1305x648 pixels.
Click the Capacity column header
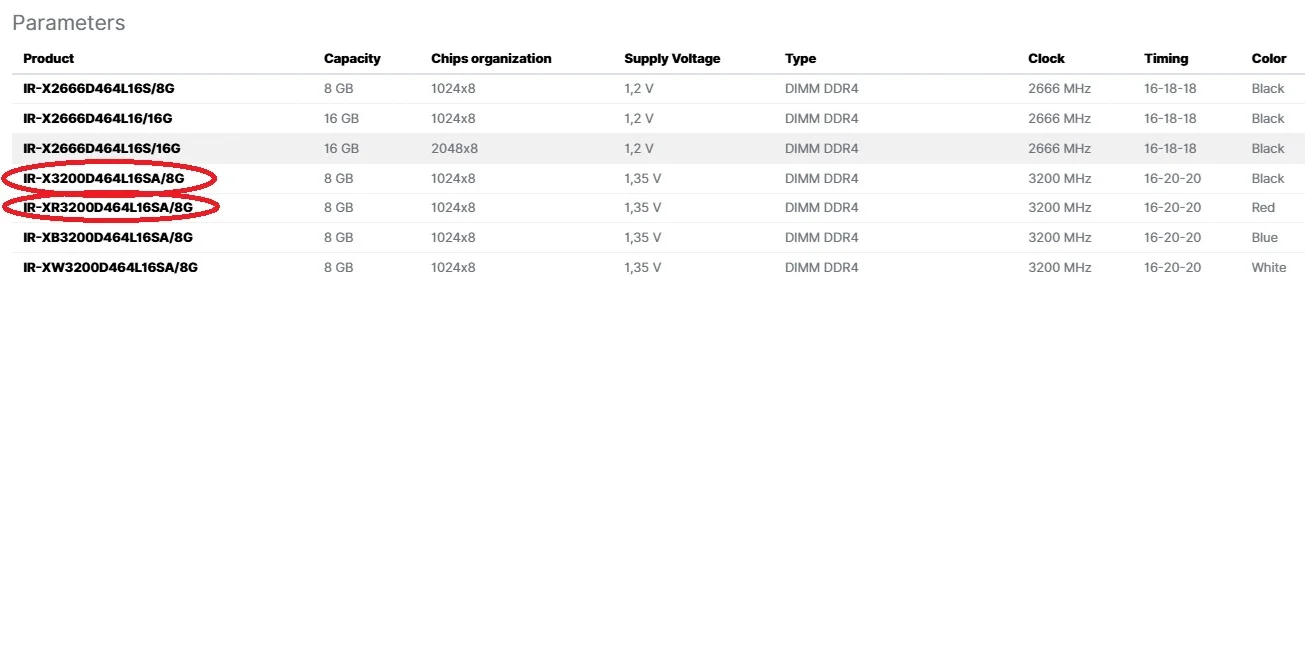pos(352,59)
